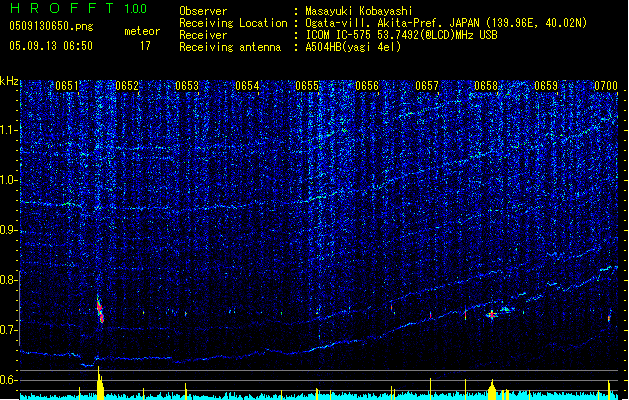Click the 0.6 kHz axis label
The width and height of the screenshot is (629, 400).
[x=9, y=380]
